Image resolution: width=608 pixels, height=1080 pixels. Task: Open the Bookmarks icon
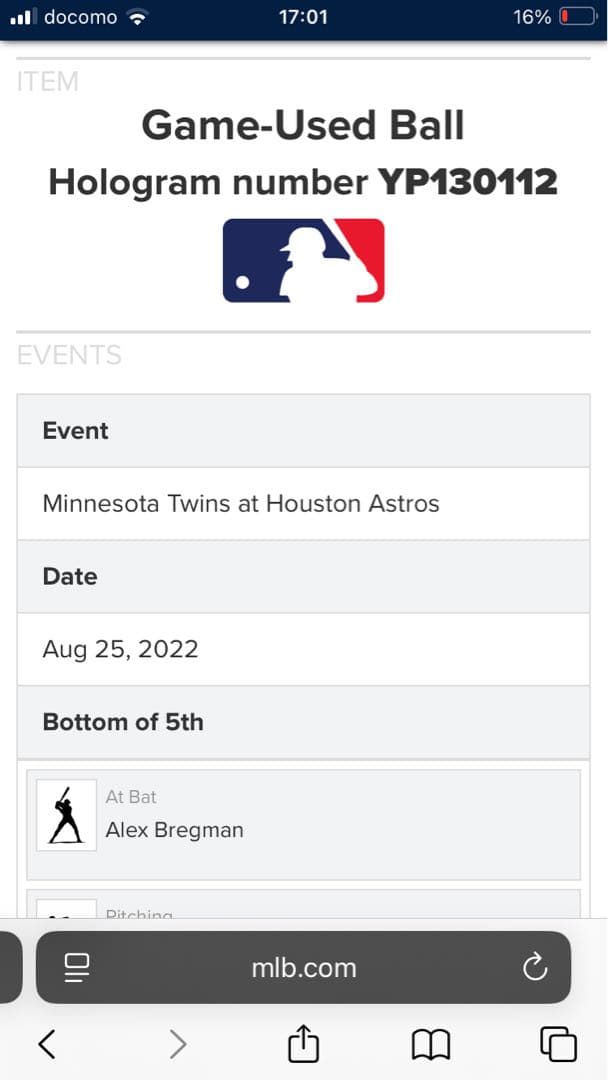(x=430, y=1043)
